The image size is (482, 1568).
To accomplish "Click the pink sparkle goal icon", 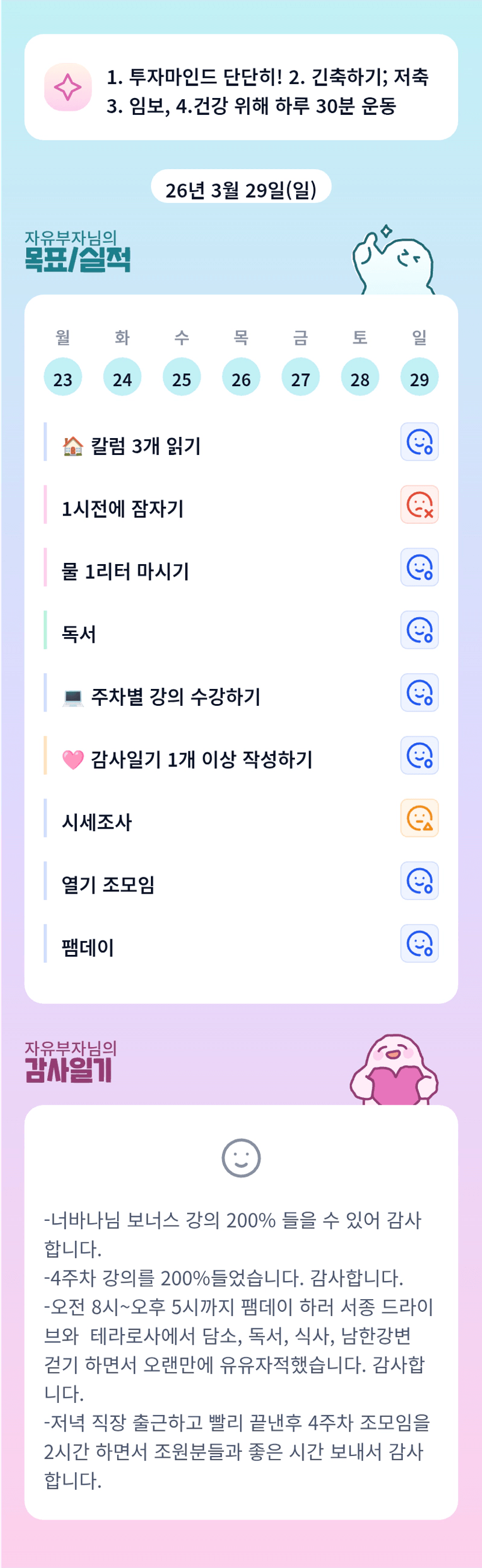I will [x=68, y=87].
